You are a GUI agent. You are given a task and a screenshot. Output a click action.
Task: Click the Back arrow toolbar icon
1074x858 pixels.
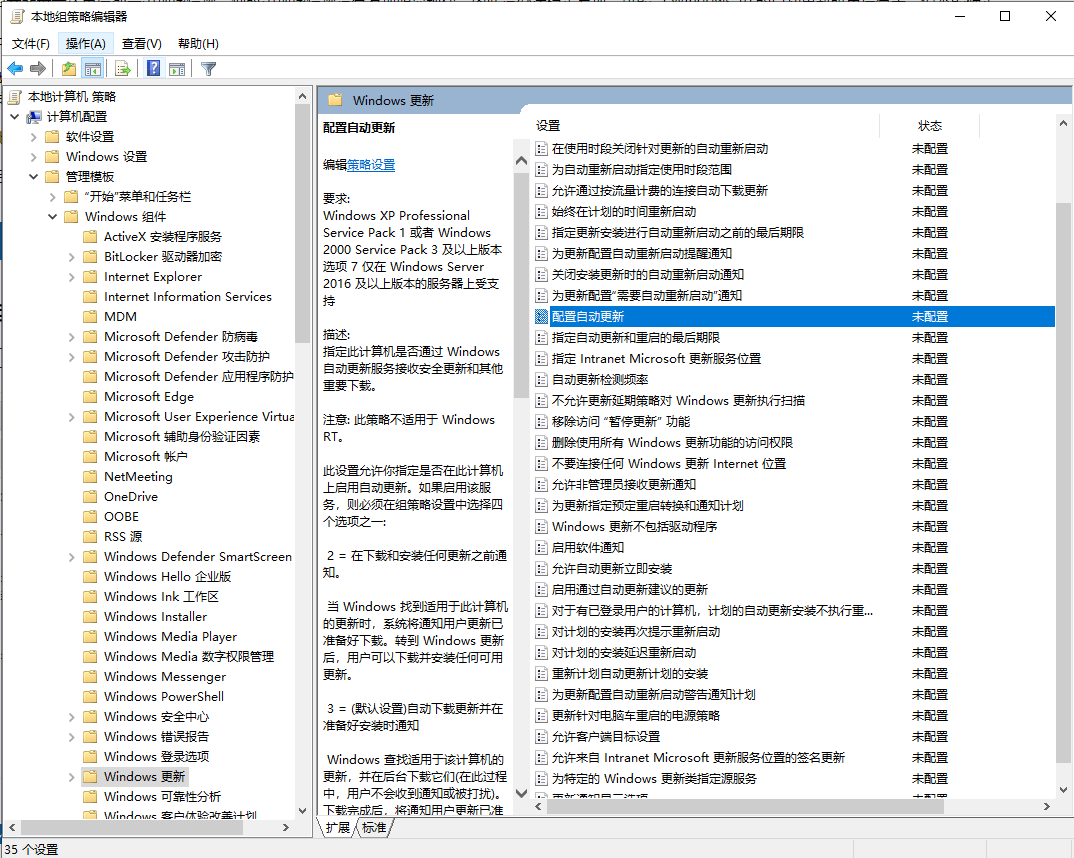pos(15,68)
